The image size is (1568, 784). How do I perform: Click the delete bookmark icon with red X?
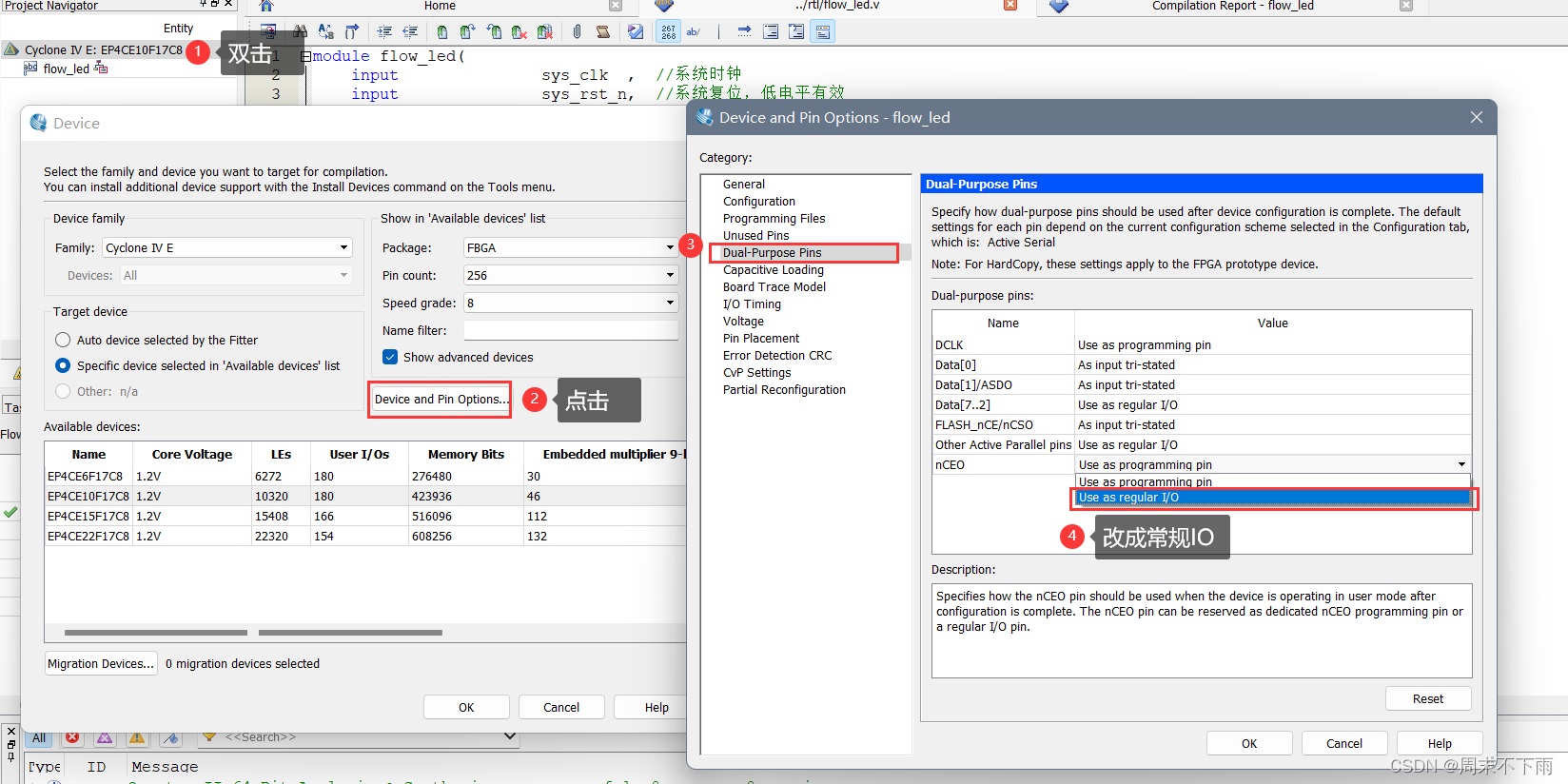[x=519, y=31]
